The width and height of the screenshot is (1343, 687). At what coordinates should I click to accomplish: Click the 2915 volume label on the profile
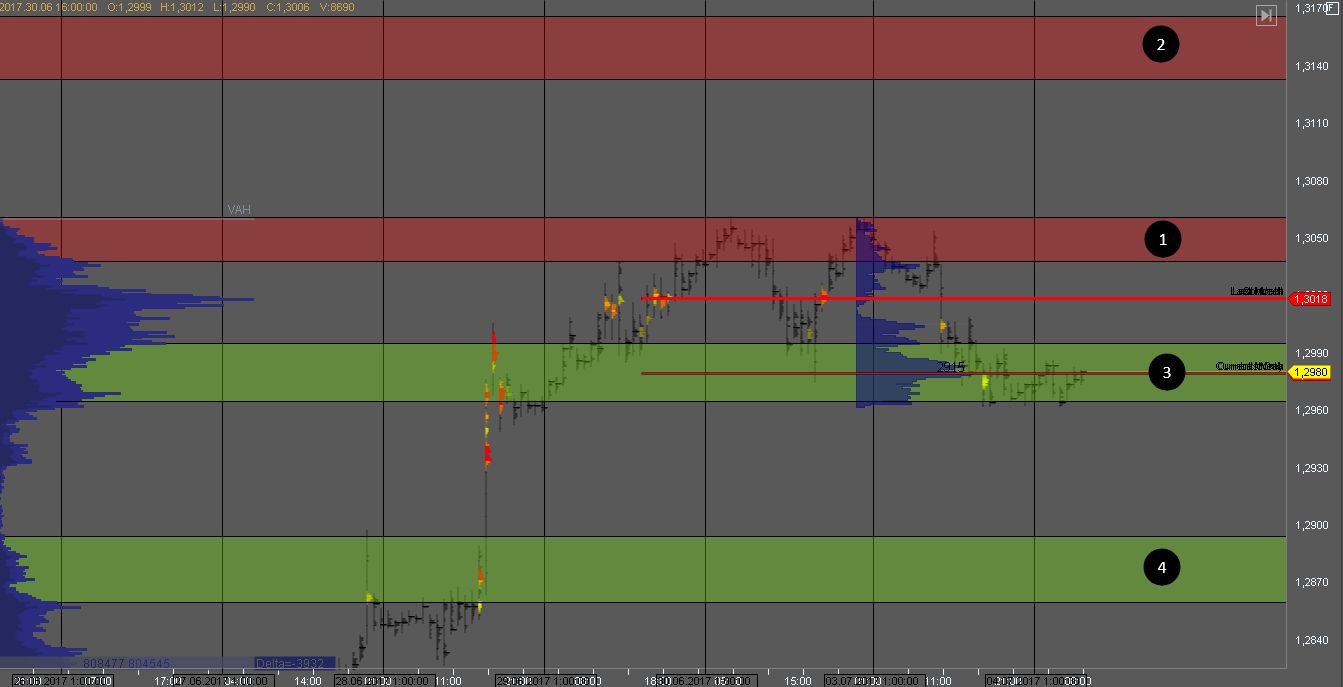point(950,367)
